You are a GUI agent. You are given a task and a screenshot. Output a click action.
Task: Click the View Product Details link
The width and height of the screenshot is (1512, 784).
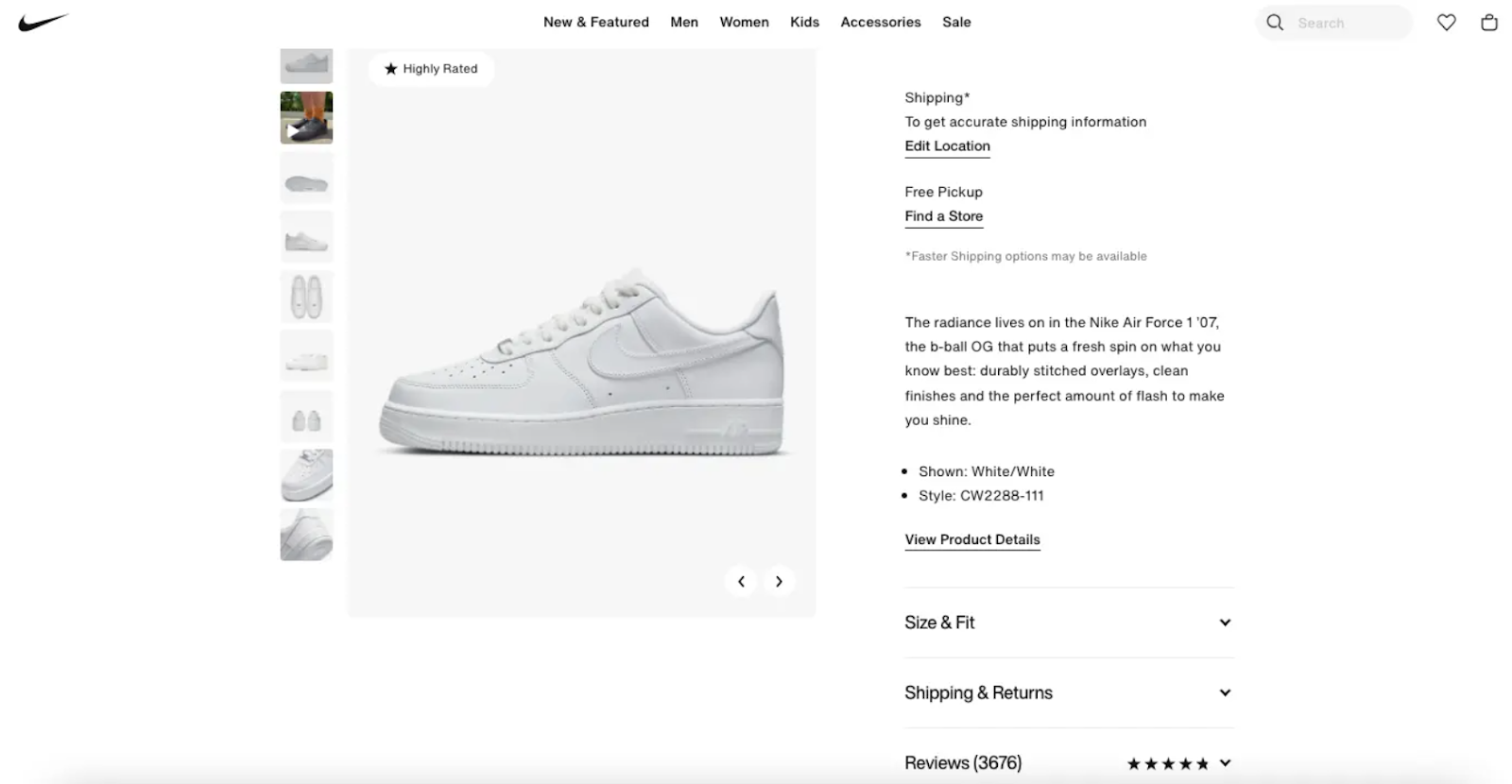point(971,539)
